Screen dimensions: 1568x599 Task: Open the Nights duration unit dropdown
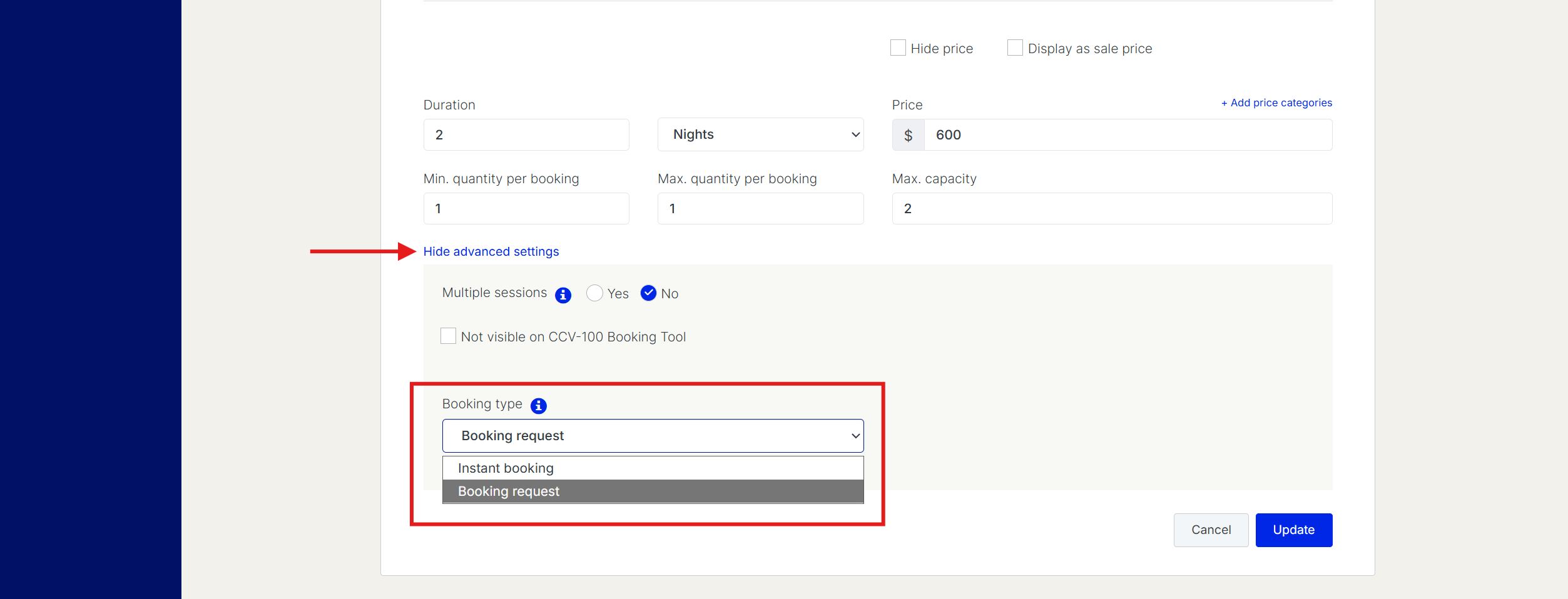(x=760, y=134)
